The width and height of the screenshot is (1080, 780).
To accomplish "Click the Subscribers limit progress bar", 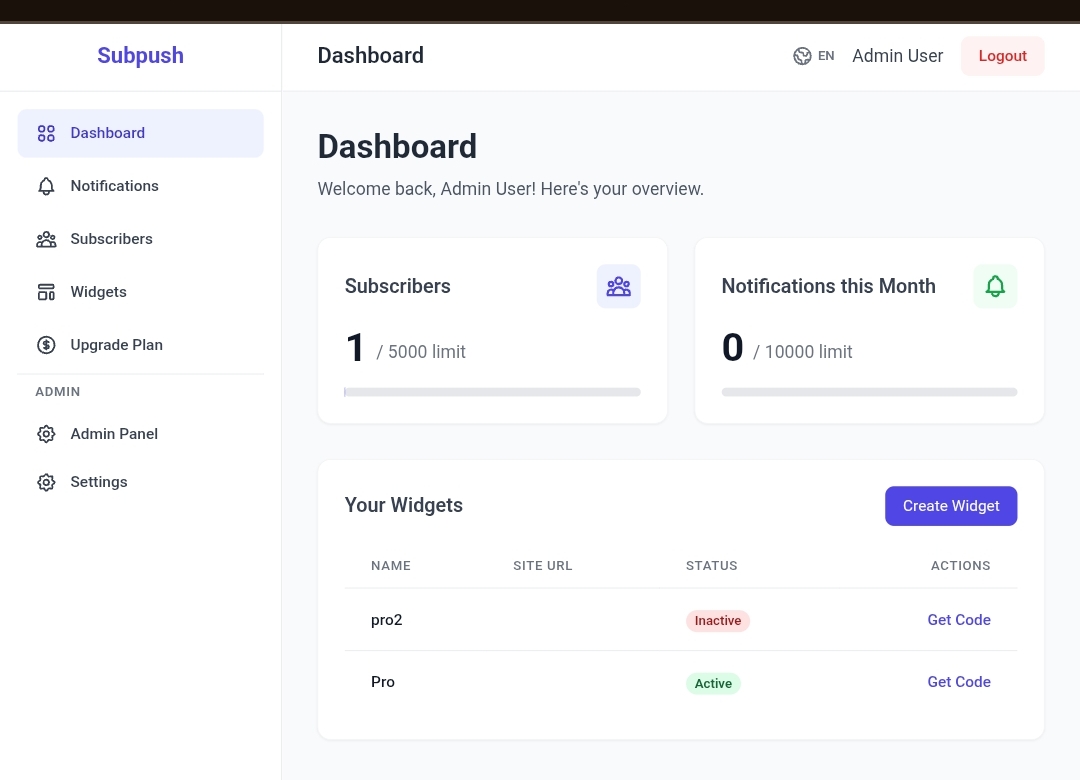I will pyautogui.click(x=492, y=392).
